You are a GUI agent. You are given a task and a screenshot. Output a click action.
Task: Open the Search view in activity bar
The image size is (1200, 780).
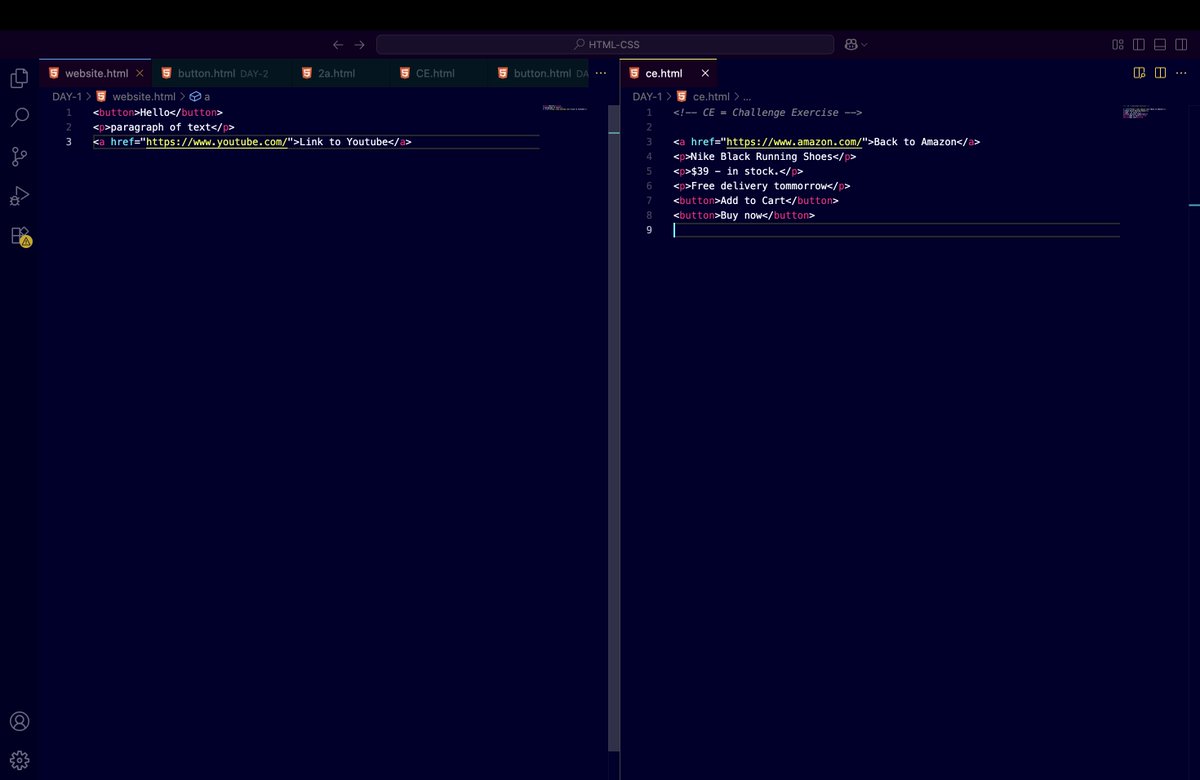(19, 117)
